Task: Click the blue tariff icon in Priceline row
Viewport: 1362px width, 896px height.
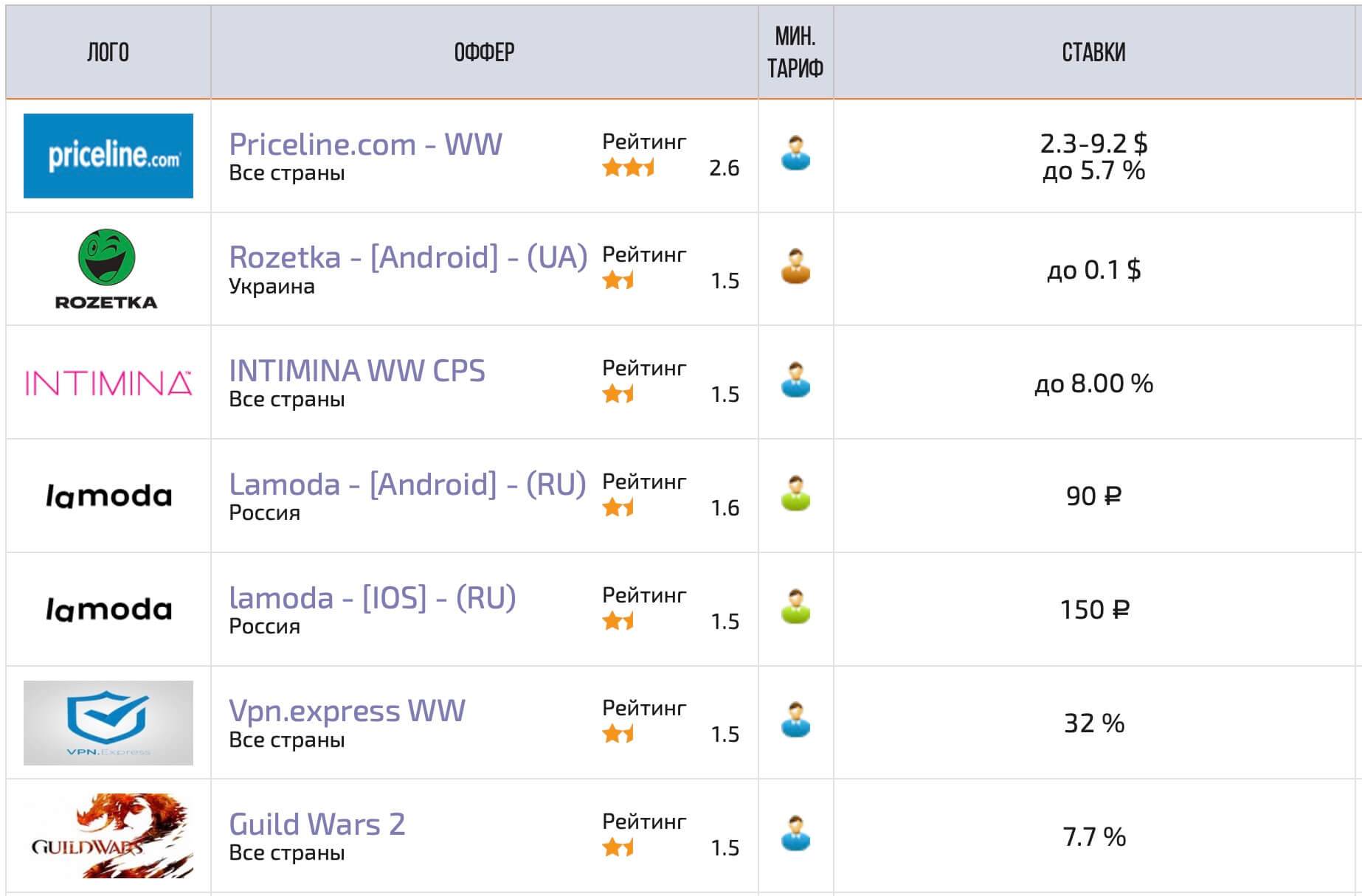Action: (x=795, y=153)
